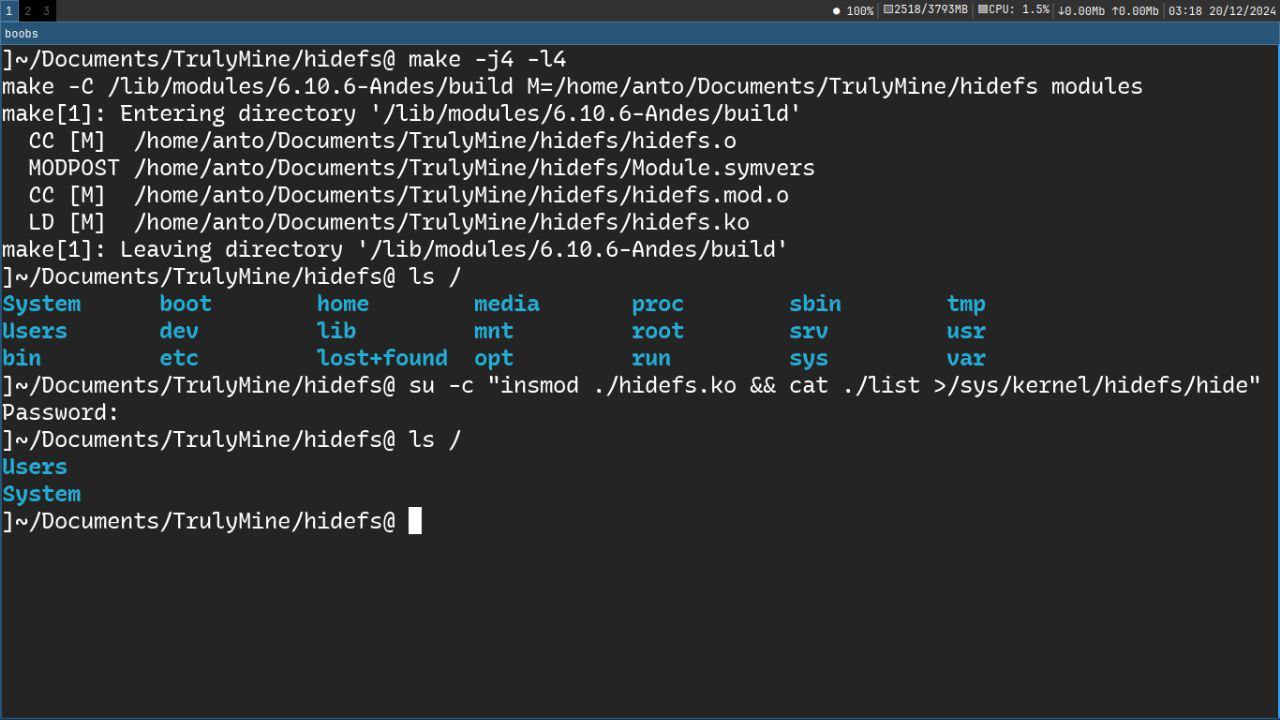The image size is (1280, 720).
Task: Click the upload speed arrow
Action: pos(1114,11)
